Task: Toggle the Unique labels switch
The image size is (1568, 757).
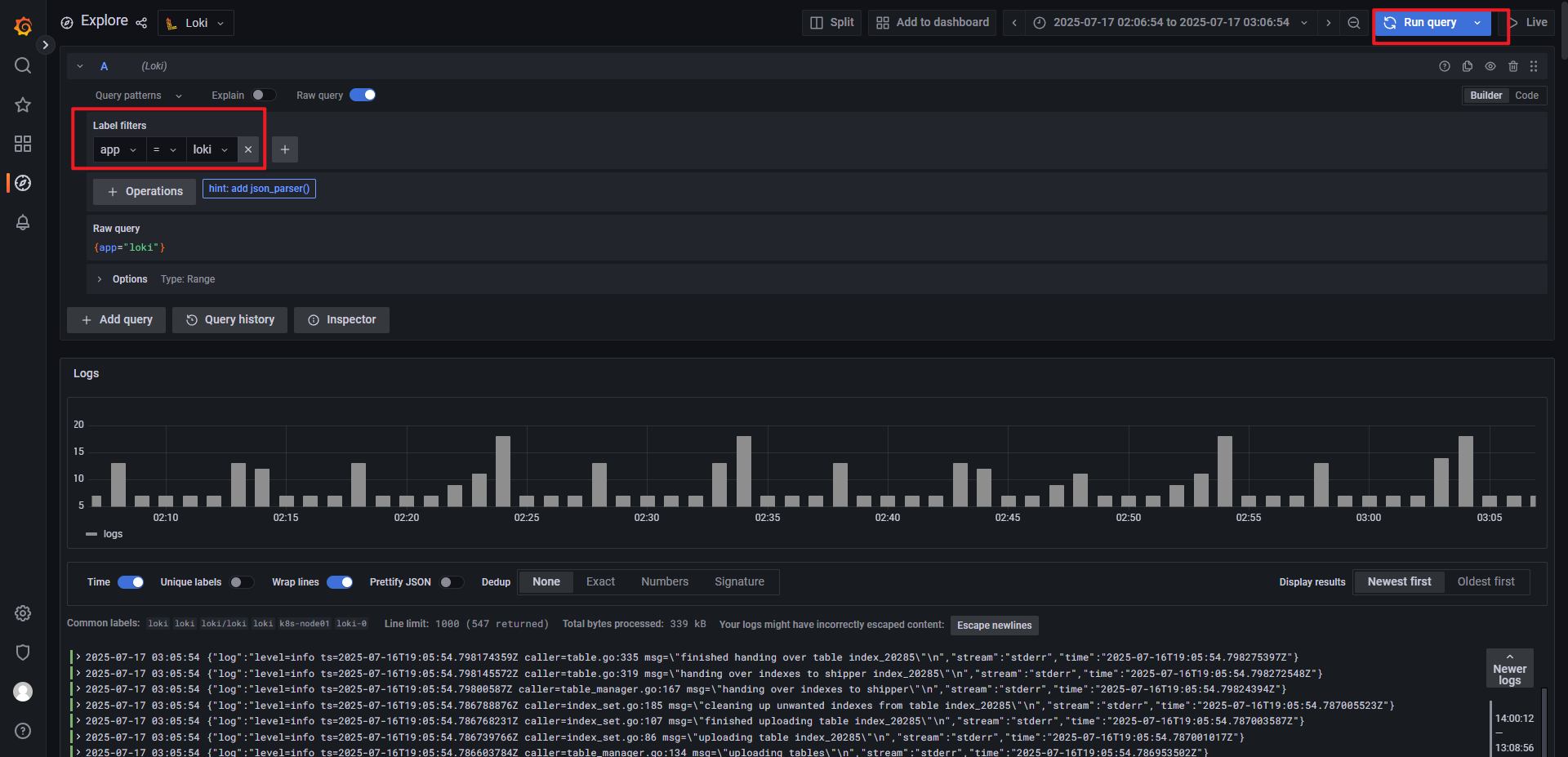Action: tap(242, 582)
